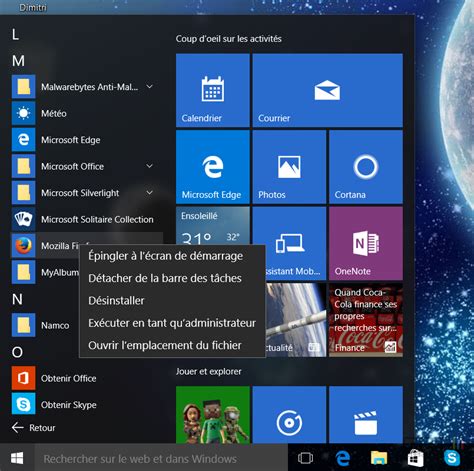
Task: Open File Explorer from the taskbar
Action: [x=379, y=458]
